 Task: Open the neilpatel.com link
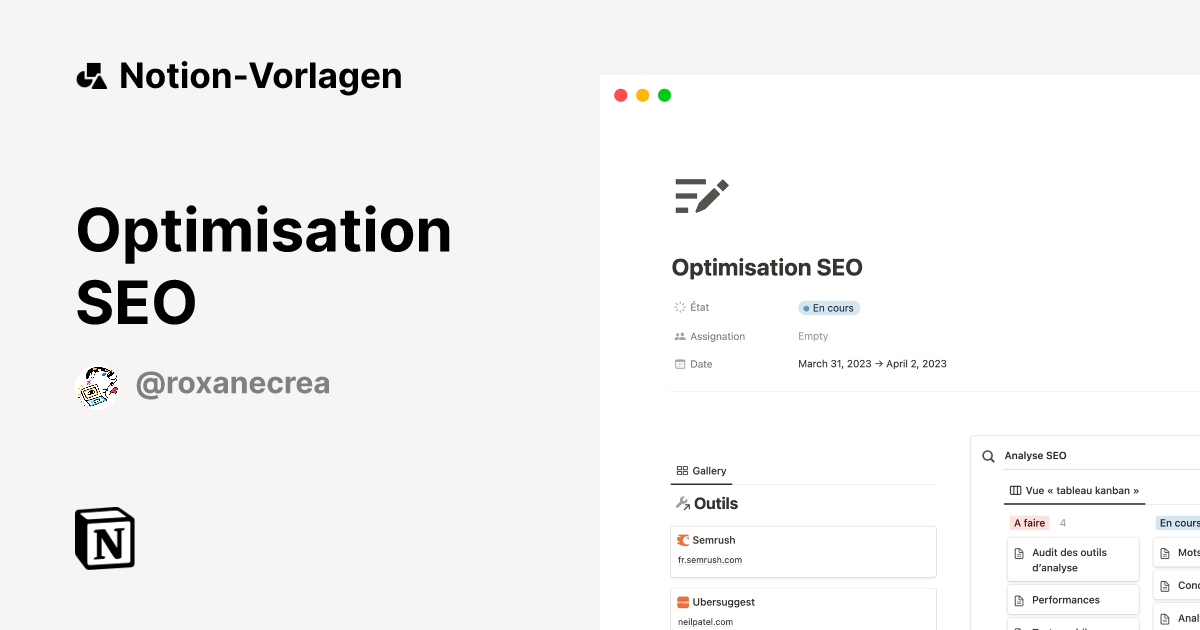click(x=703, y=621)
